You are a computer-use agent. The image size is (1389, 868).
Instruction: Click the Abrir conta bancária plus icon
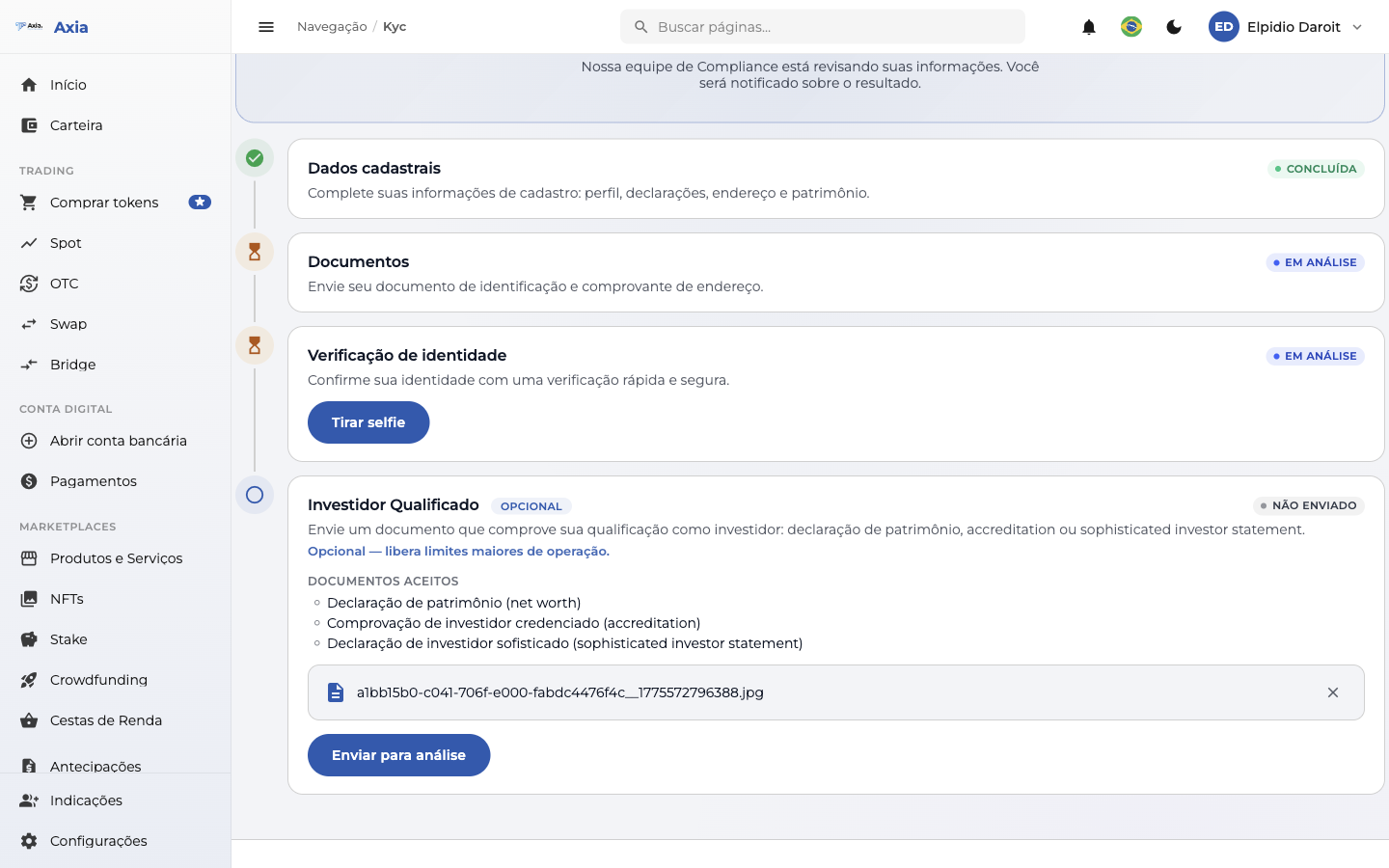coord(29,441)
